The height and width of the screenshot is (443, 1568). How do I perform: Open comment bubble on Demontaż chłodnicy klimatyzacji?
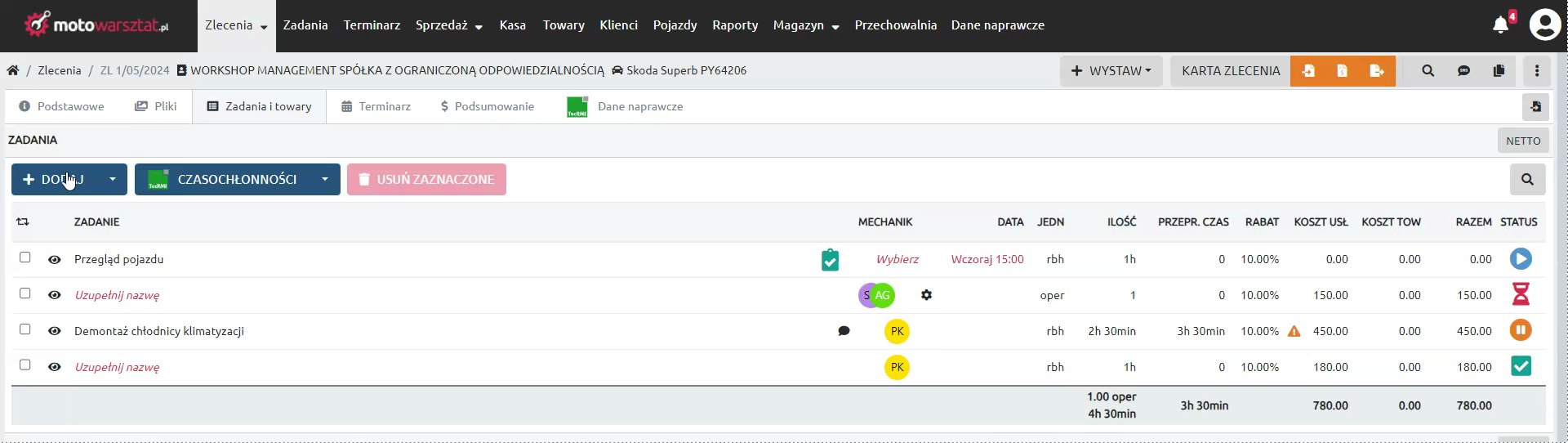(844, 331)
